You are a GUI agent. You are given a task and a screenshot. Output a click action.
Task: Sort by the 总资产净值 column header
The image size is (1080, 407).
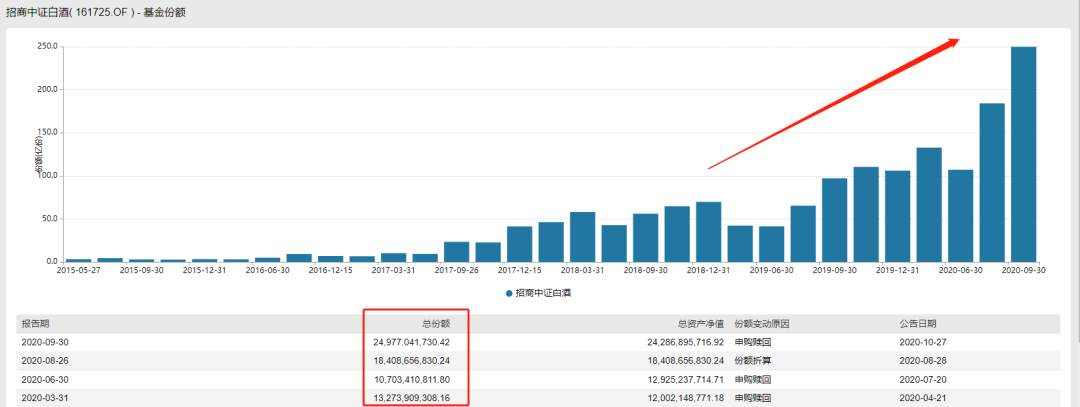coord(700,324)
